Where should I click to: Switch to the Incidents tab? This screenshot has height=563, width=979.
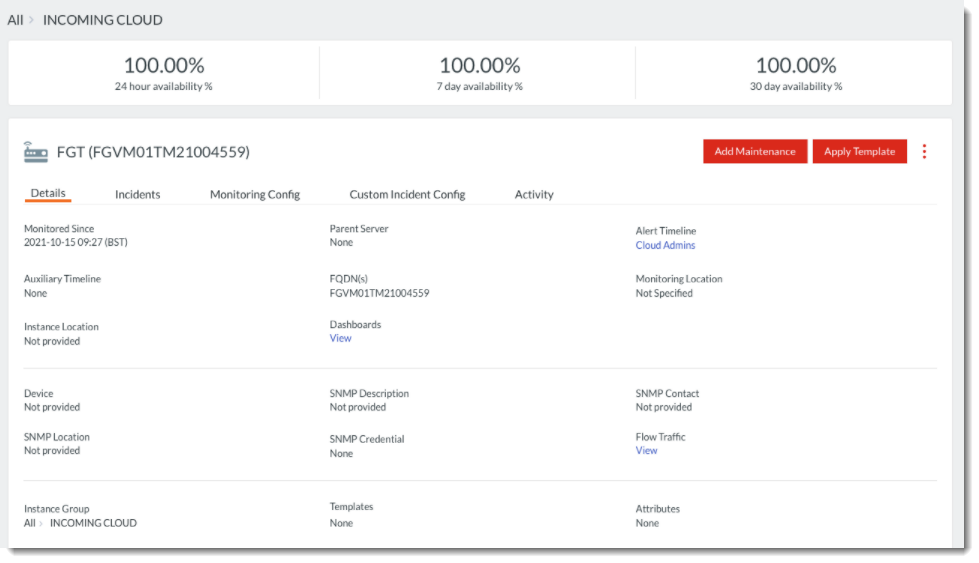[x=137, y=195]
